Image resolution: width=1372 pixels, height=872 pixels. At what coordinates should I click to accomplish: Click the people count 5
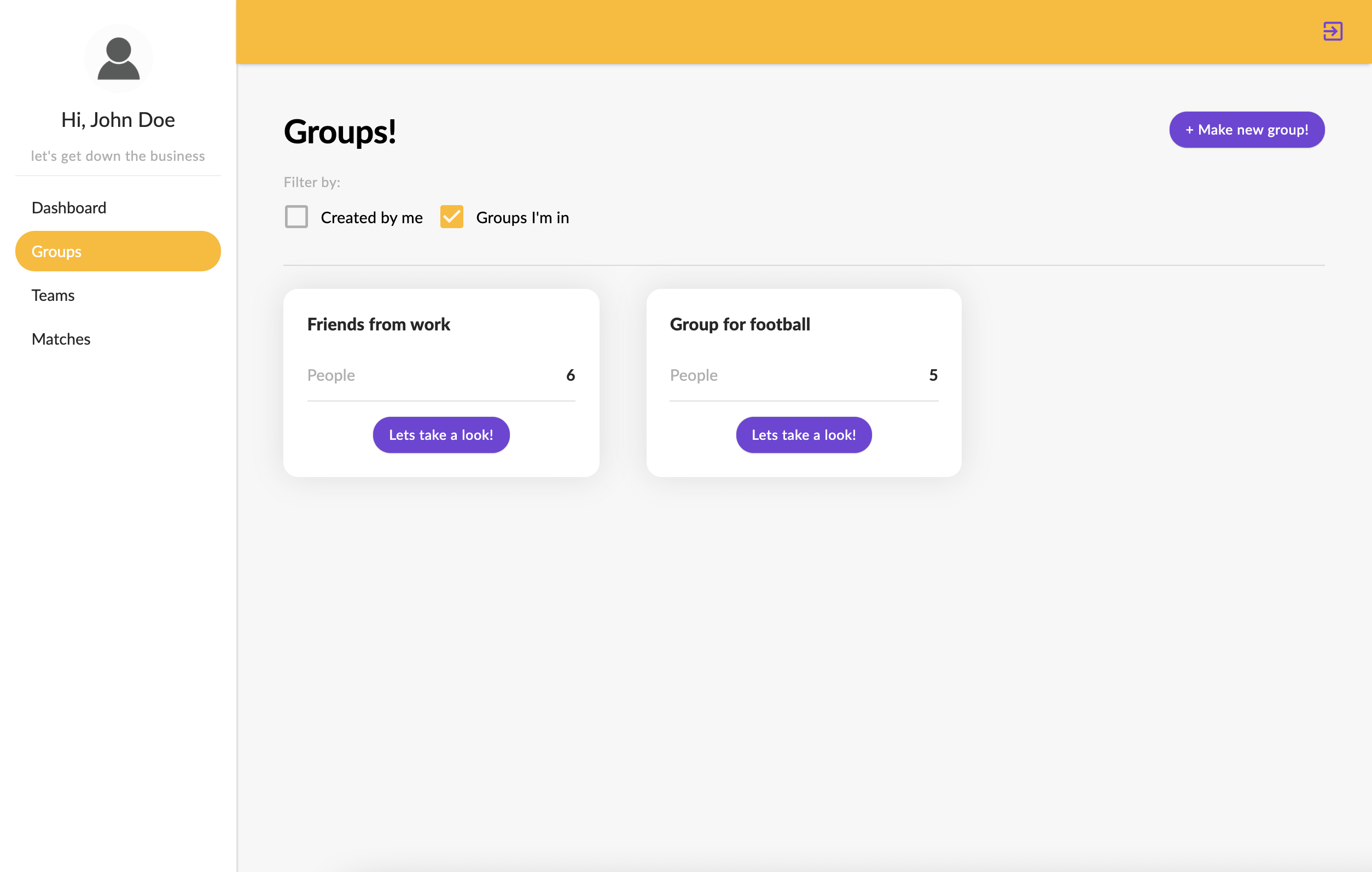933,375
